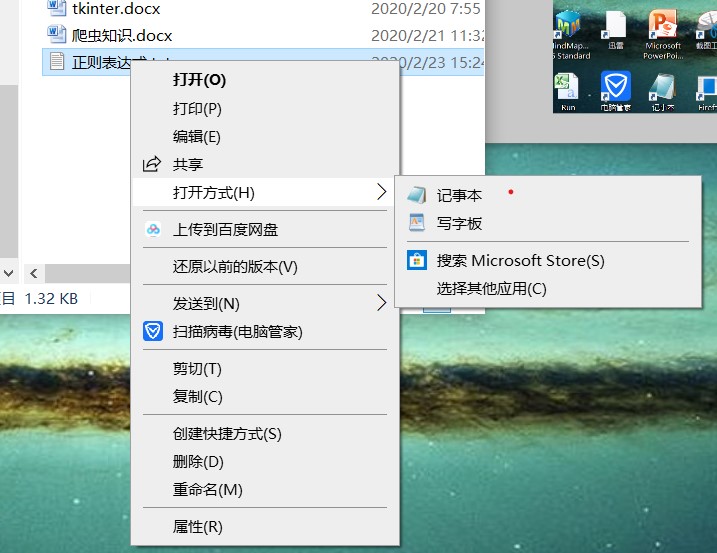
Task: Click 共享 share entry in the context menu
Action: pyautogui.click(x=188, y=165)
